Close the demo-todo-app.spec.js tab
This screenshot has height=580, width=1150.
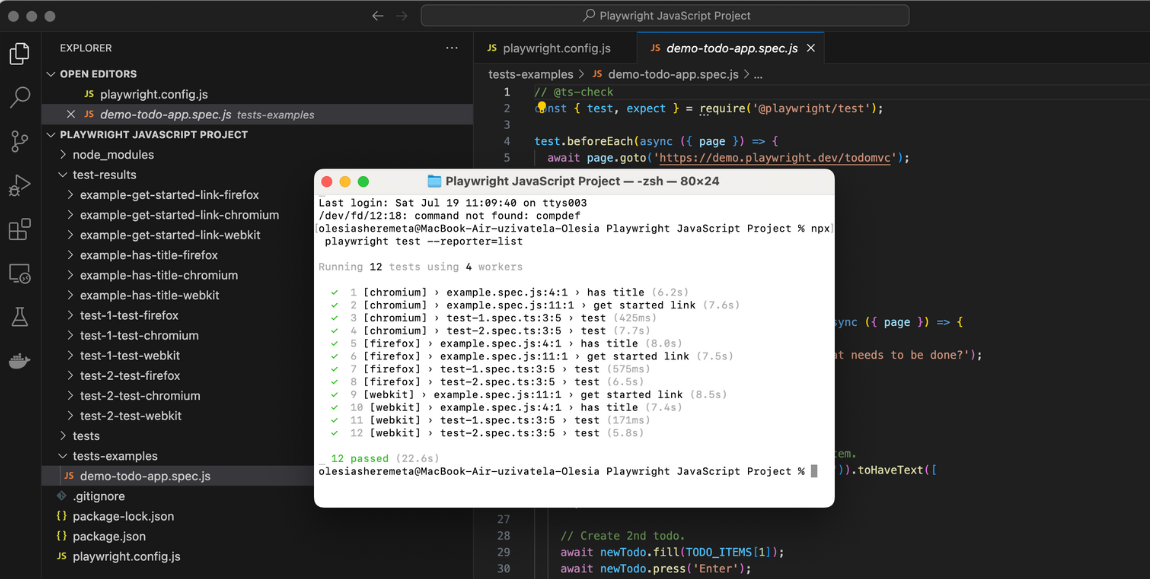811,48
